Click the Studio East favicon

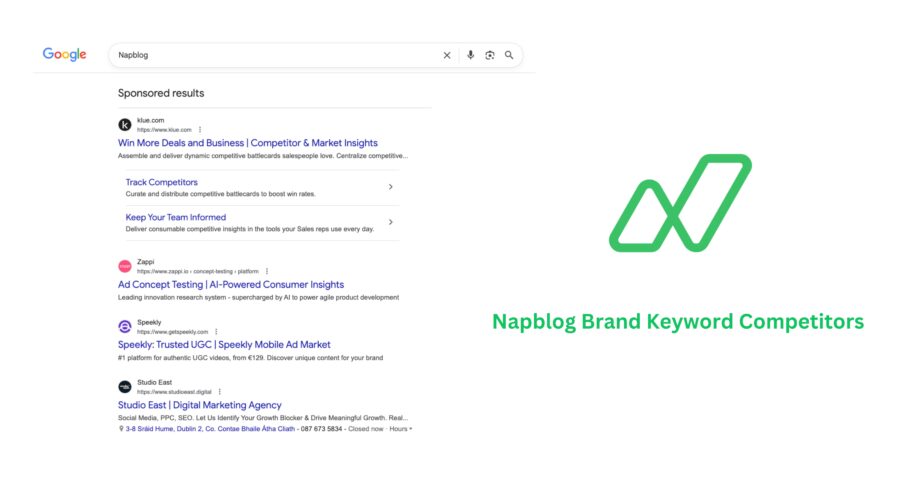pos(125,387)
